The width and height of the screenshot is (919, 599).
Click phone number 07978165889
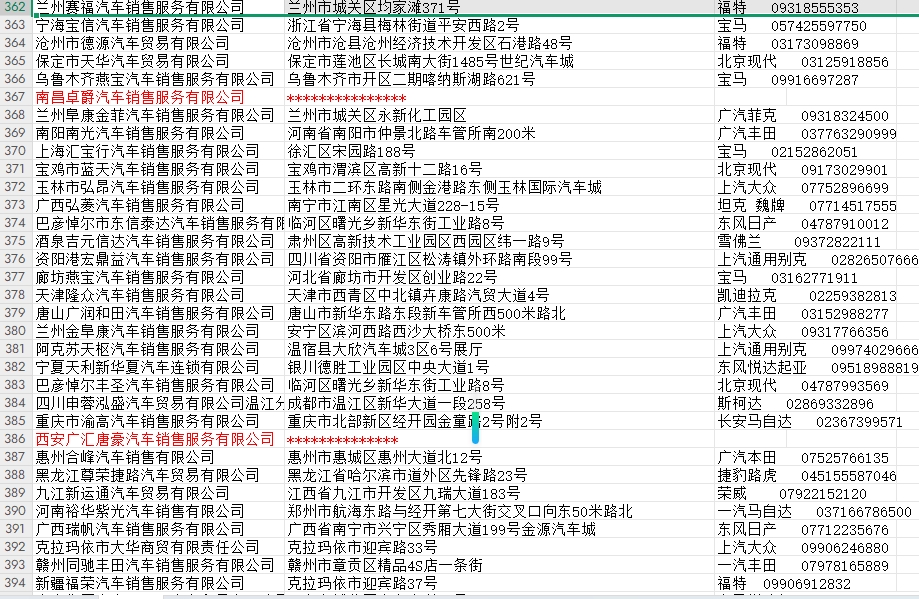pyautogui.click(x=845, y=566)
